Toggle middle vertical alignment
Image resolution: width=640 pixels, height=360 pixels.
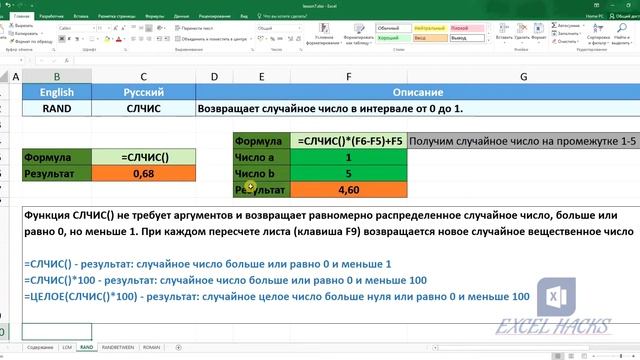141,28
